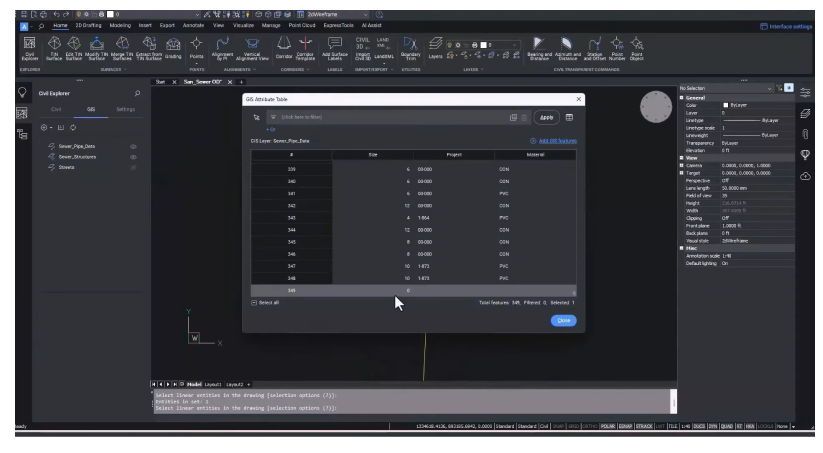
Task: Click the ByLayer color swatch in Properties
Action: (x=725, y=106)
